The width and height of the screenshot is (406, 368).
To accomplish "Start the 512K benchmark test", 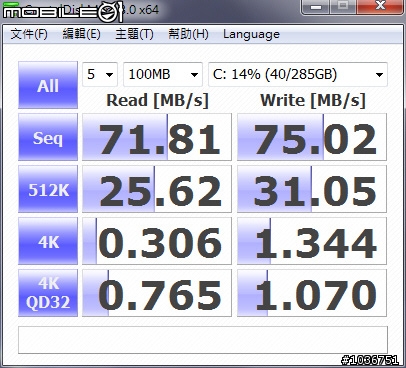I will [48, 189].
